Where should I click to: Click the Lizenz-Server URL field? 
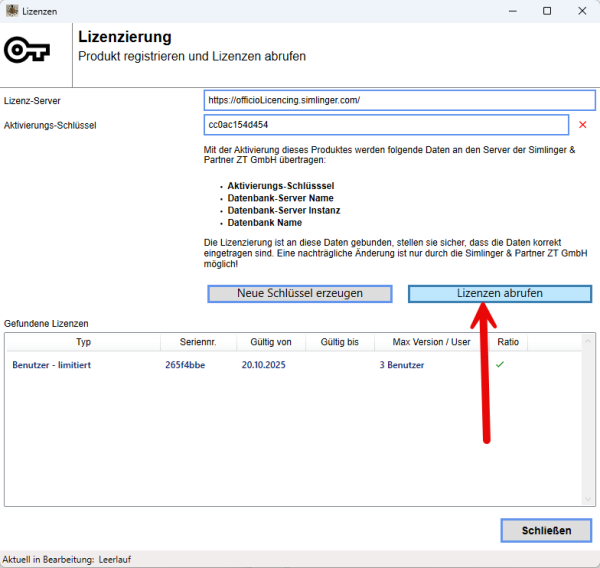coord(398,100)
